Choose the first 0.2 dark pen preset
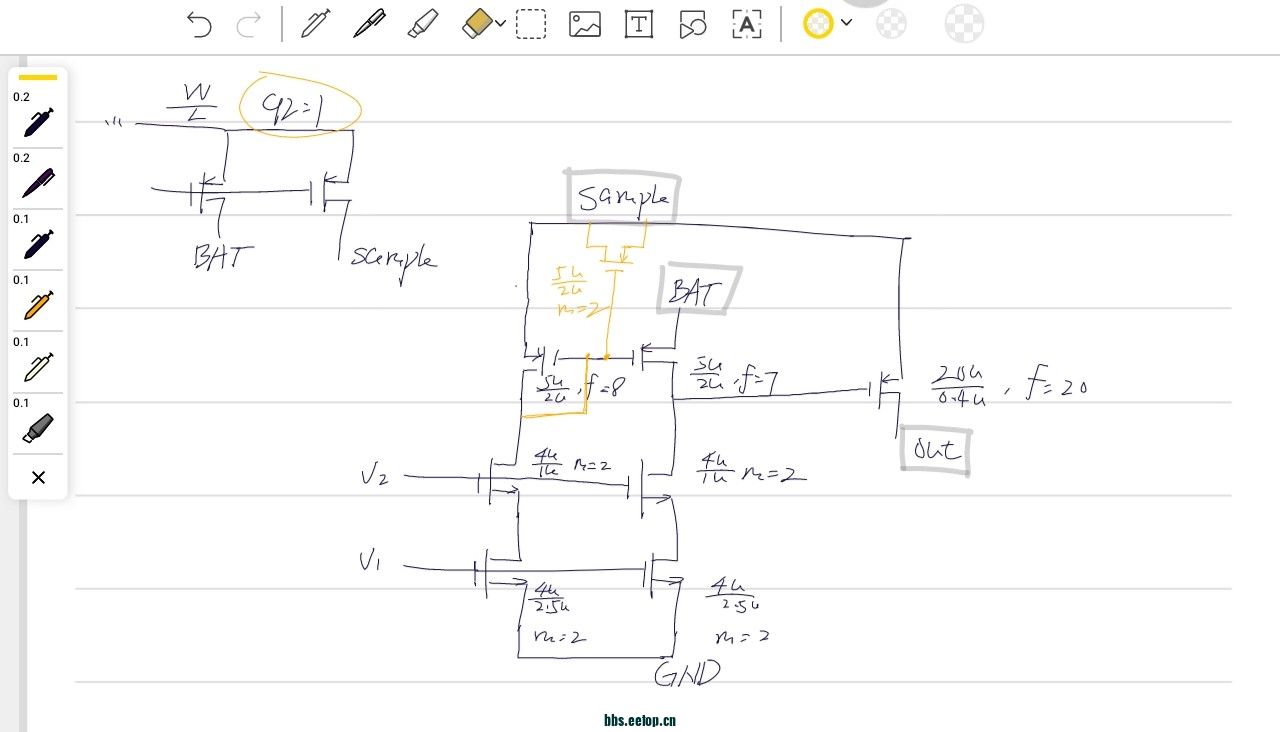The width and height of the screenshot is (1280, 732). click(38, 122)
